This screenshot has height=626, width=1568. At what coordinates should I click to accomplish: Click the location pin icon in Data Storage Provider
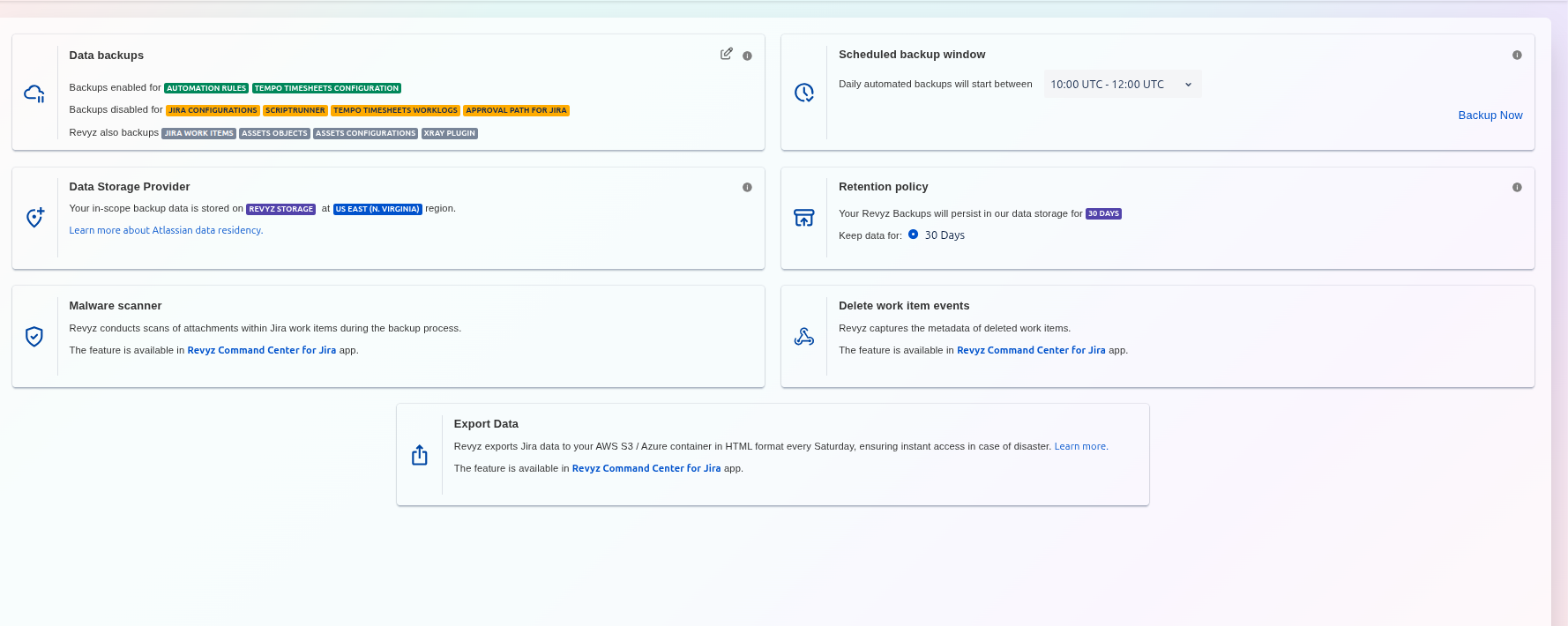(x=34, y=218)
